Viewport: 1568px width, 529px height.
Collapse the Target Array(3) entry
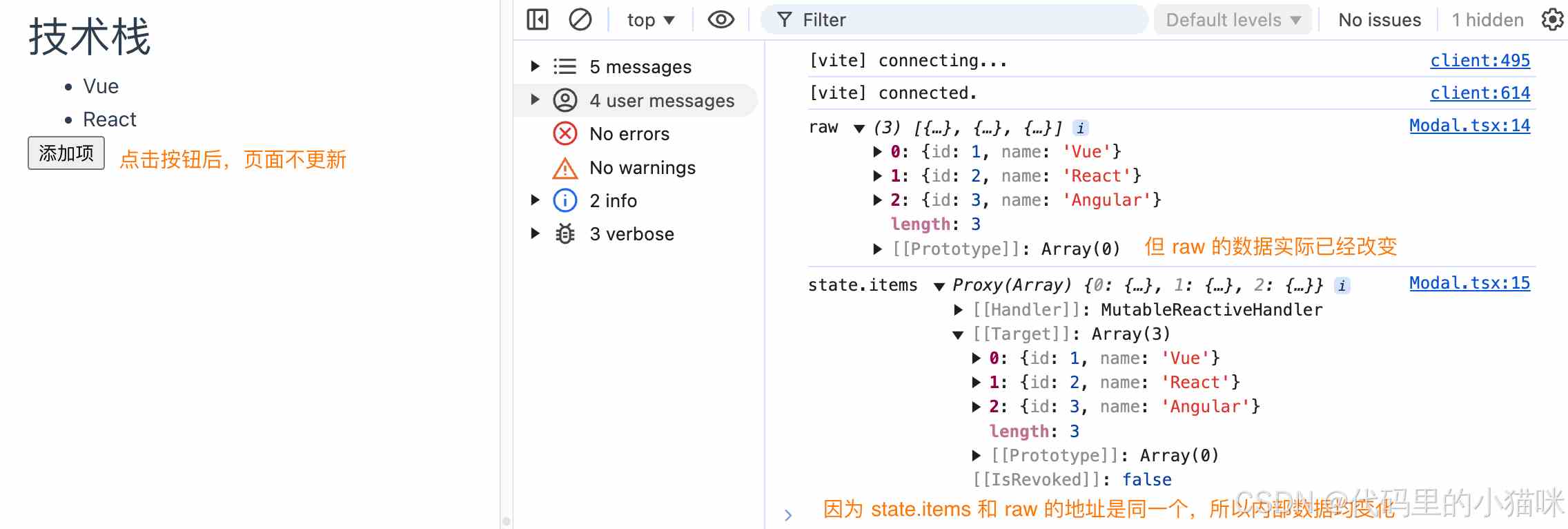pos(958,335)
